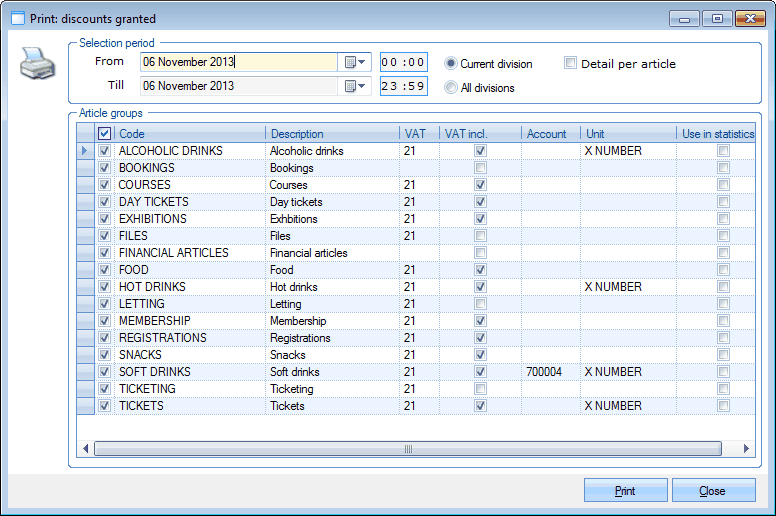776x516 pixels.
Task: Click the scroll left arrow of grid
Action: coord(86,449)
